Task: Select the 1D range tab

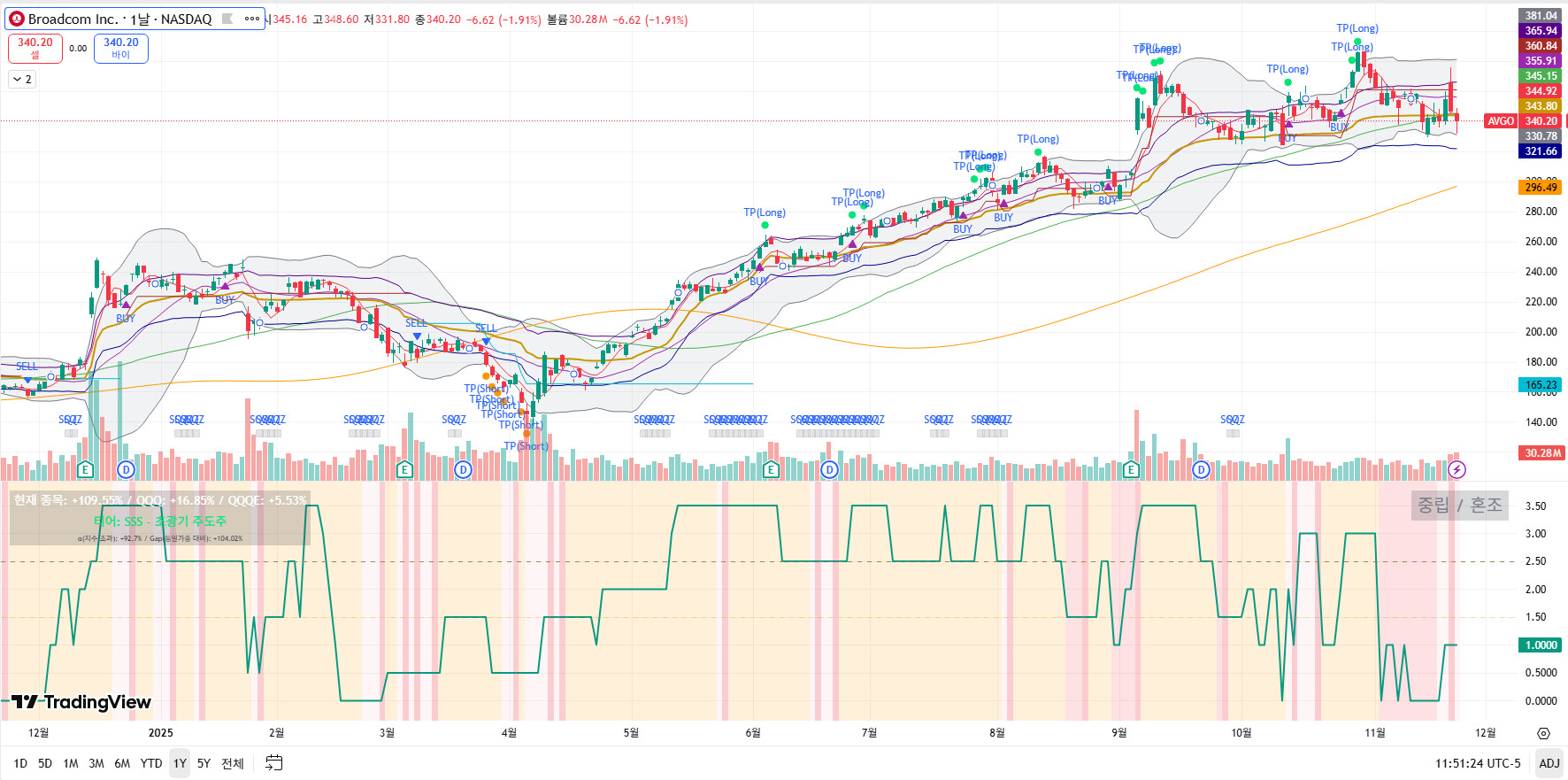Action: pos(20,763)
